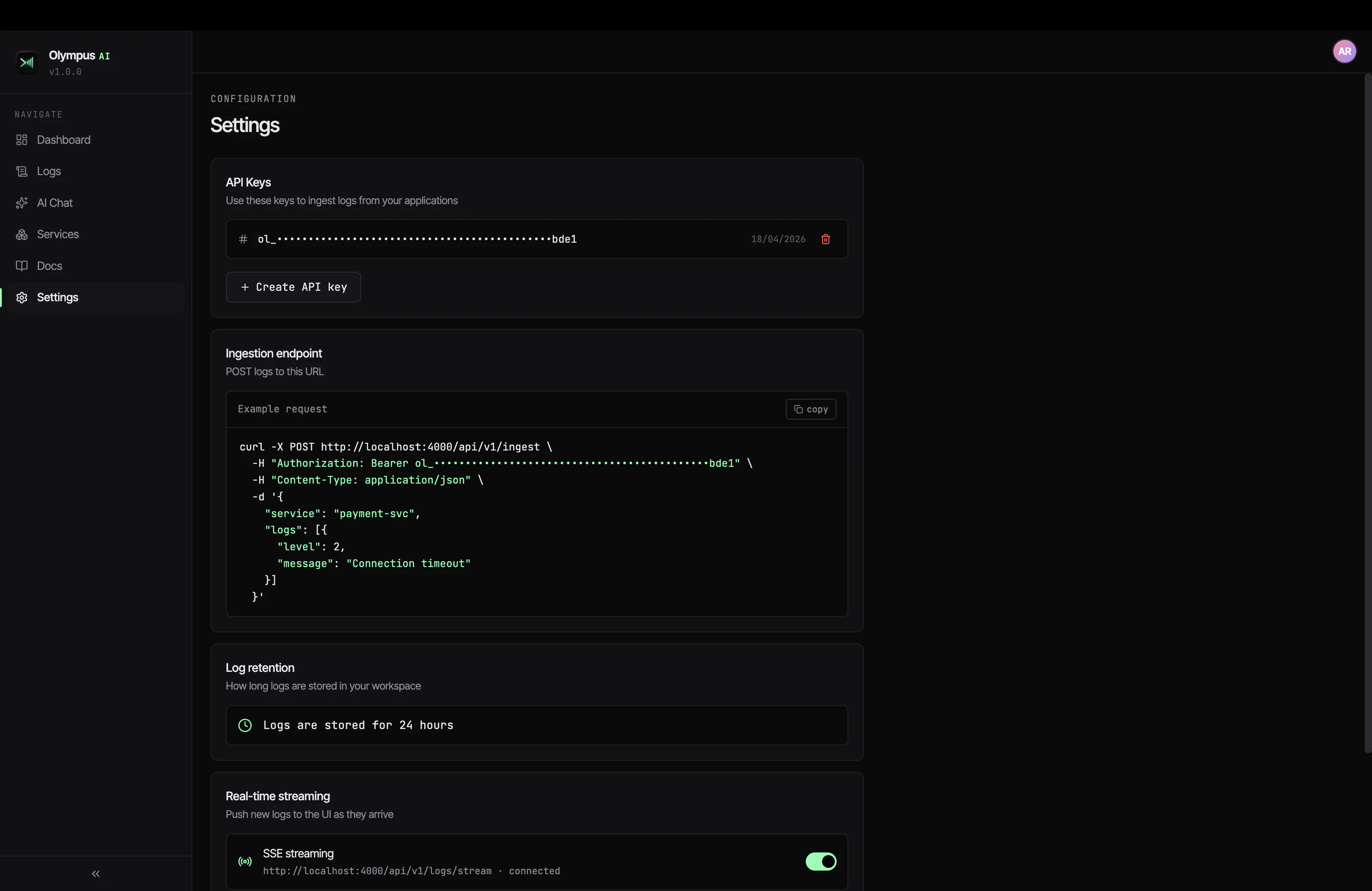Go to the Settings menu item

[58, 298]
